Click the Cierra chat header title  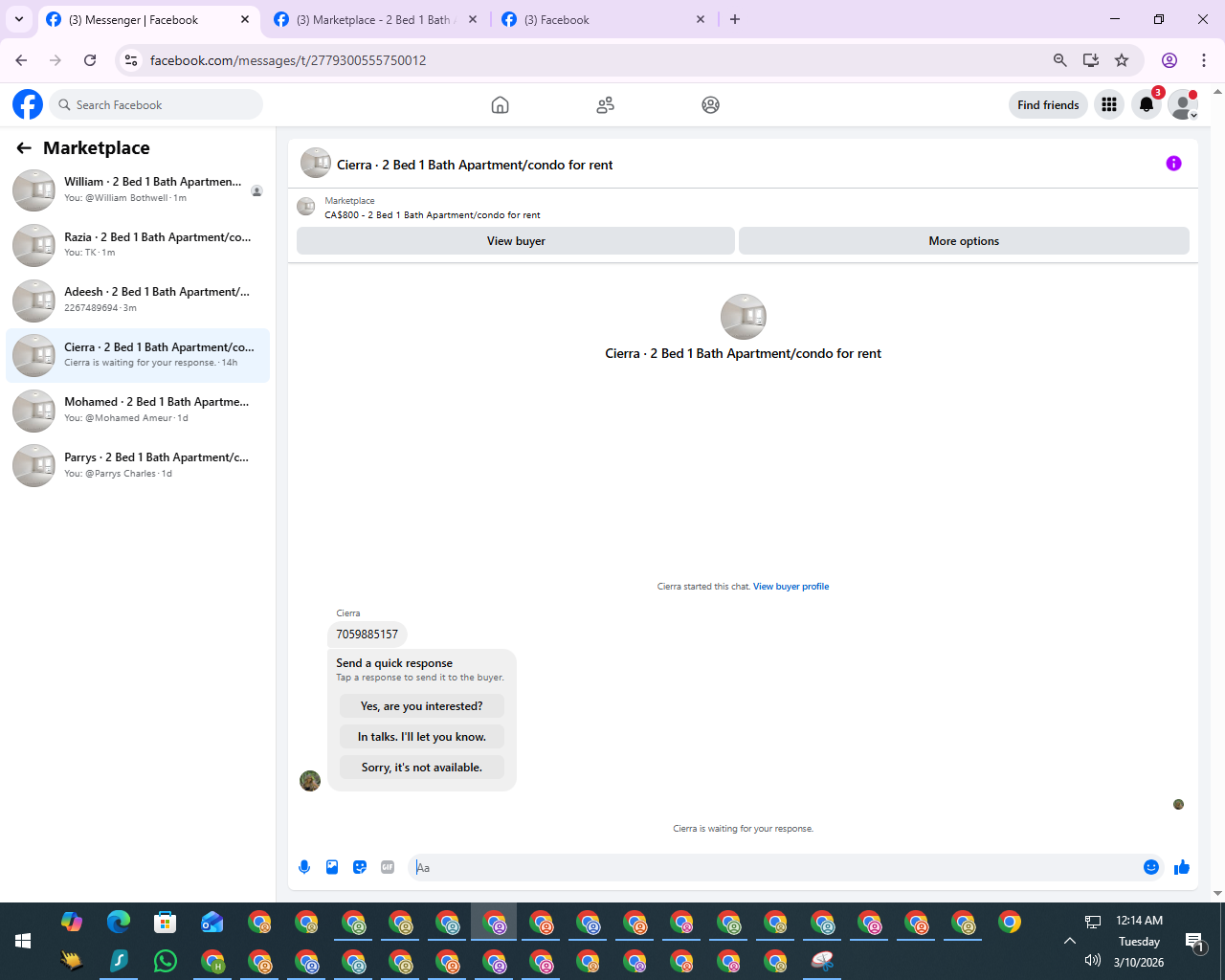click(x=475, y=165)
